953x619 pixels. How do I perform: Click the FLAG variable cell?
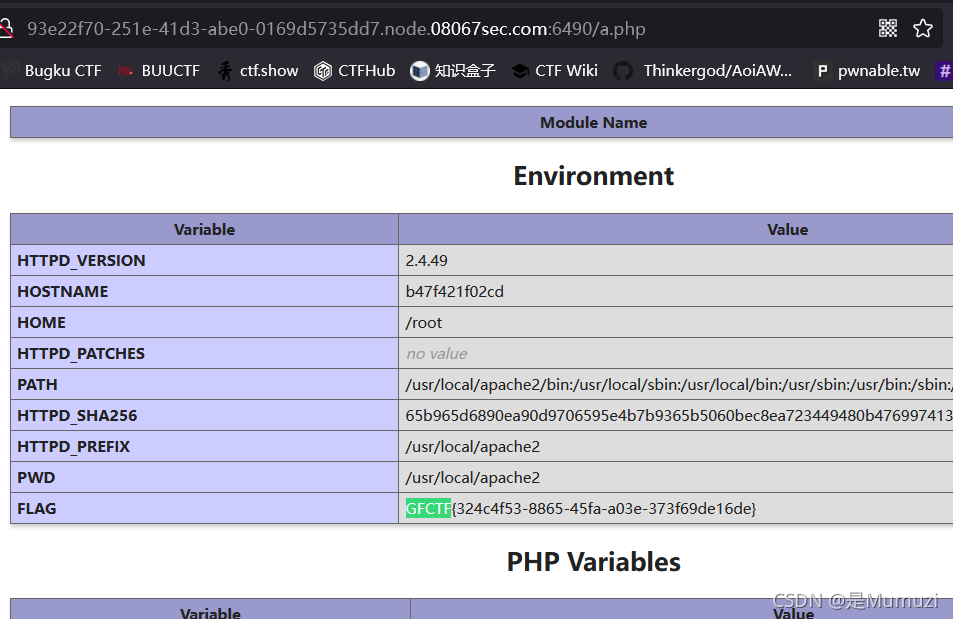tap(204, 508)
